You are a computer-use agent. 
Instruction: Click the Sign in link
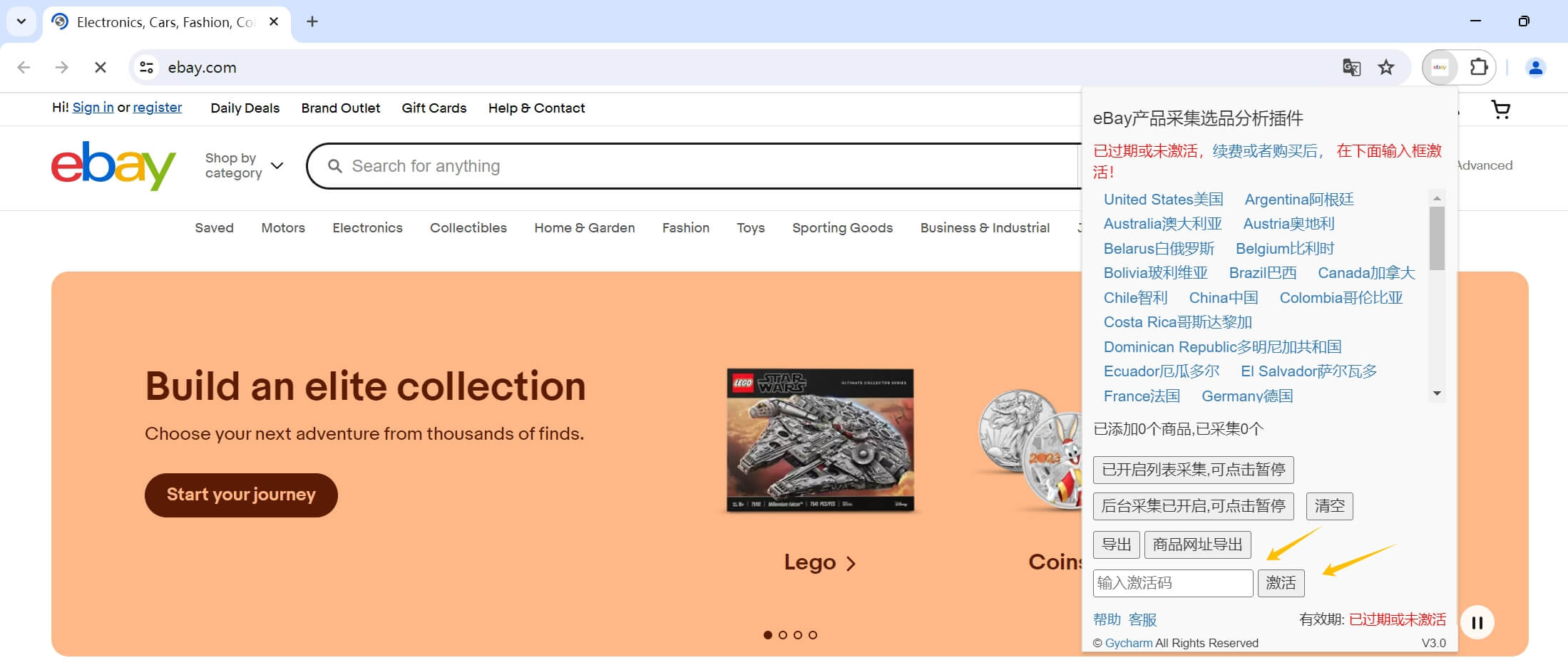[x=93, y=108]
